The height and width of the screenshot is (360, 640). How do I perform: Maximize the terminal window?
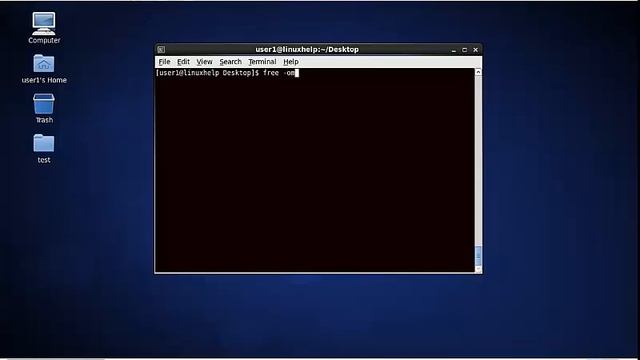[x=464, y=50]
